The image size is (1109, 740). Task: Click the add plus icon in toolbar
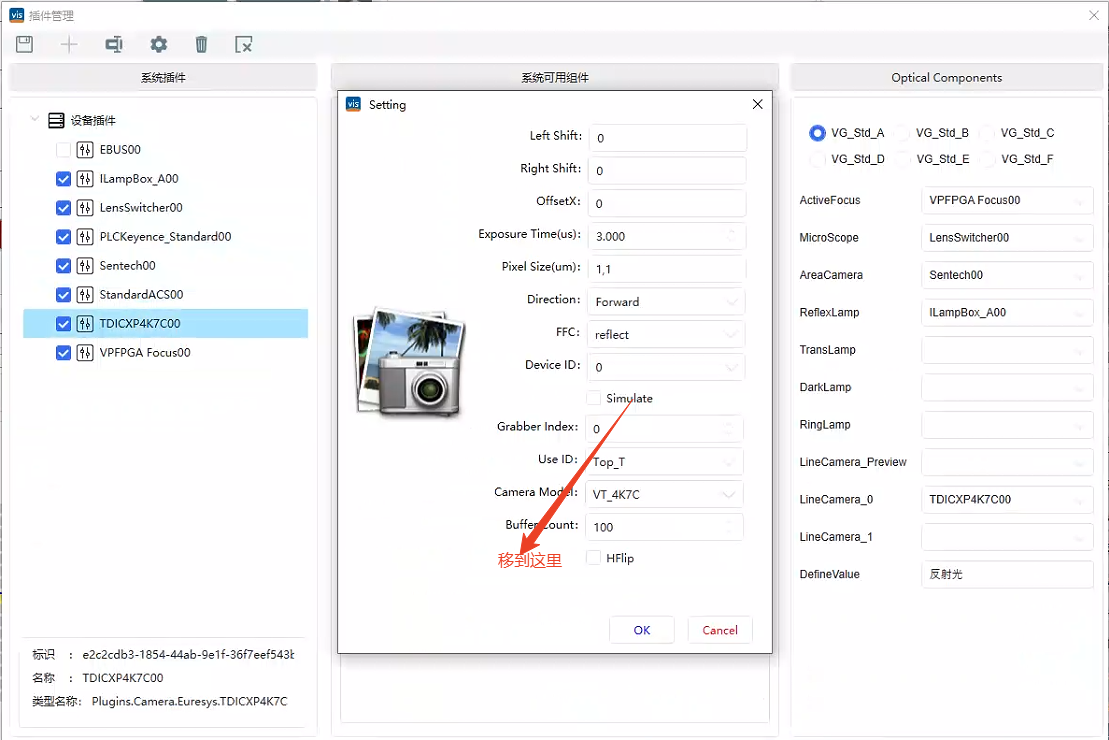(69, 44)
